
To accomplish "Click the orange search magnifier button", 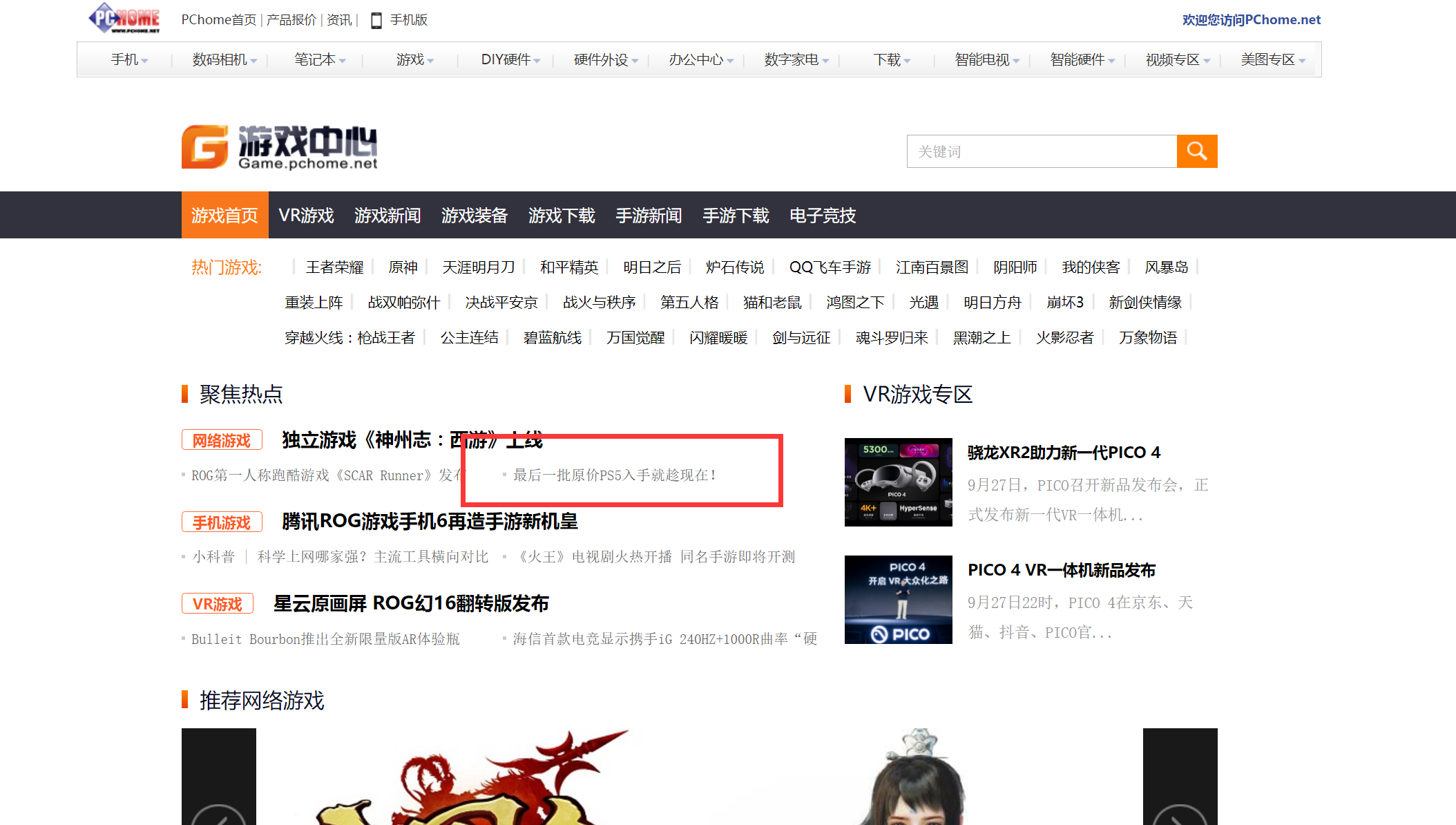I will (x=1196, y=151).
